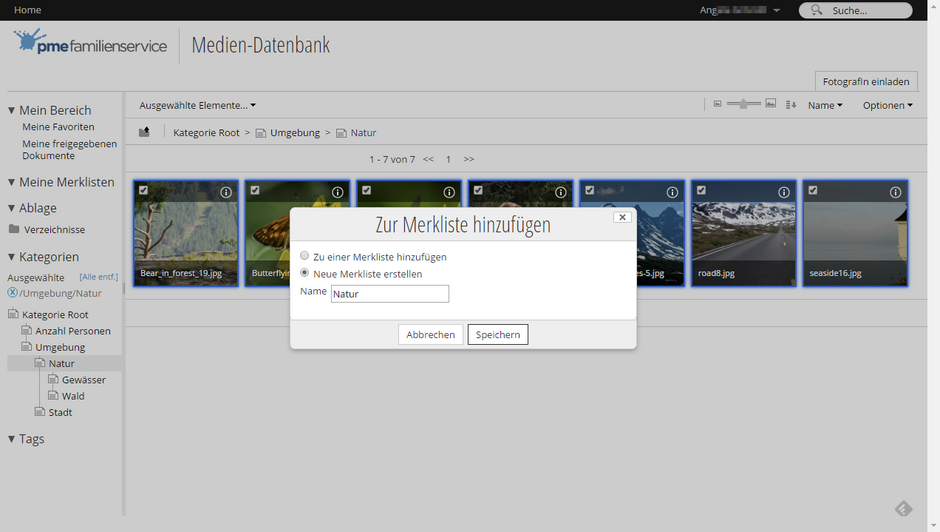Open the Bear_in_forest_19.jpg thumbnail

(186, 233)
